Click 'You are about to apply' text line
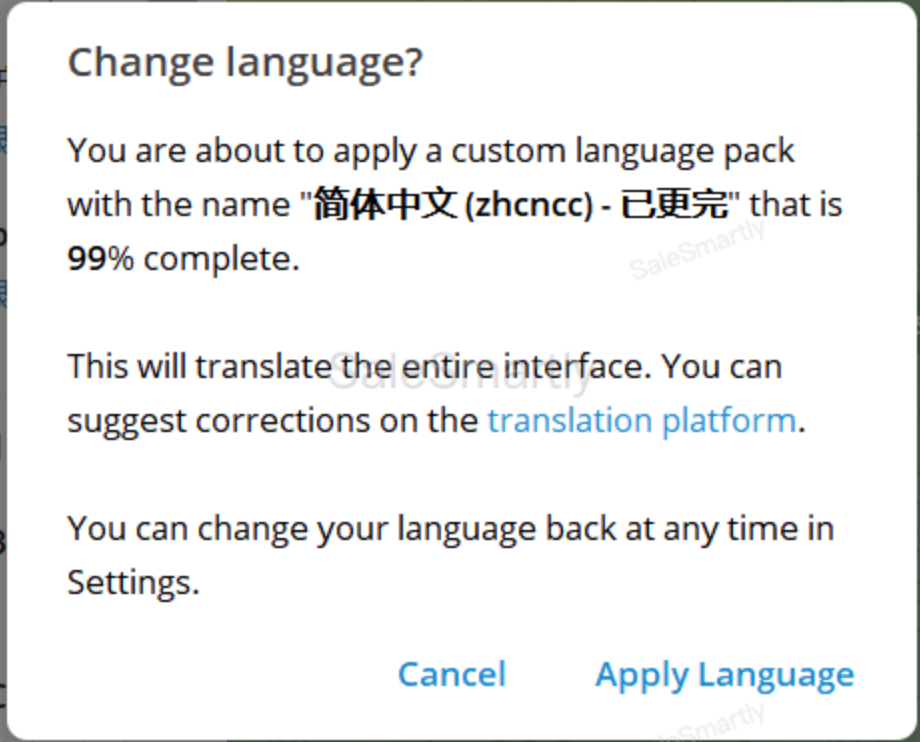Image resolution: width=920 pixels, height=742 pixels. (241, 151)
